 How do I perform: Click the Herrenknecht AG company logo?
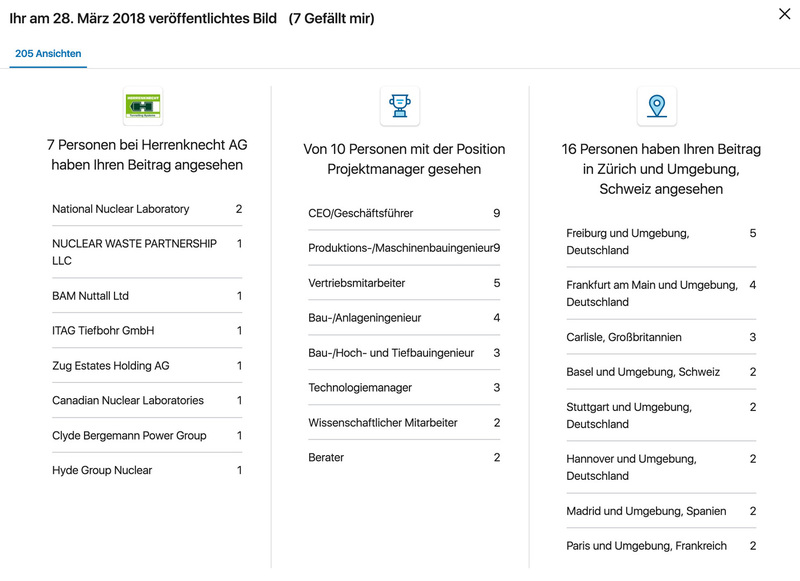click(x=143, y=106)
